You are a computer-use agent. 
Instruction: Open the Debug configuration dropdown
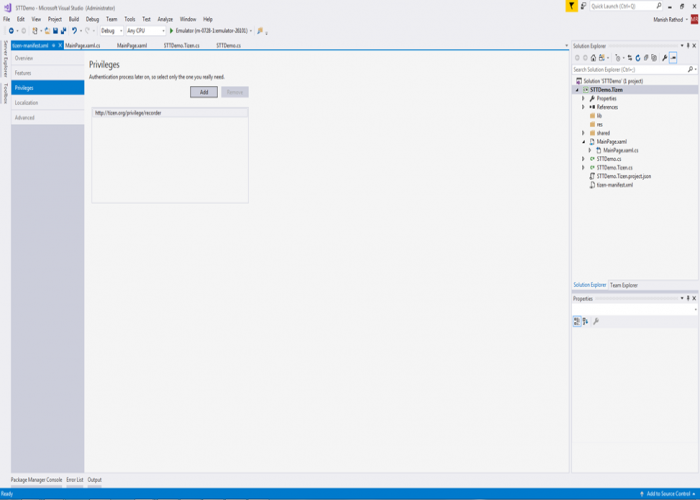(111, 31)
